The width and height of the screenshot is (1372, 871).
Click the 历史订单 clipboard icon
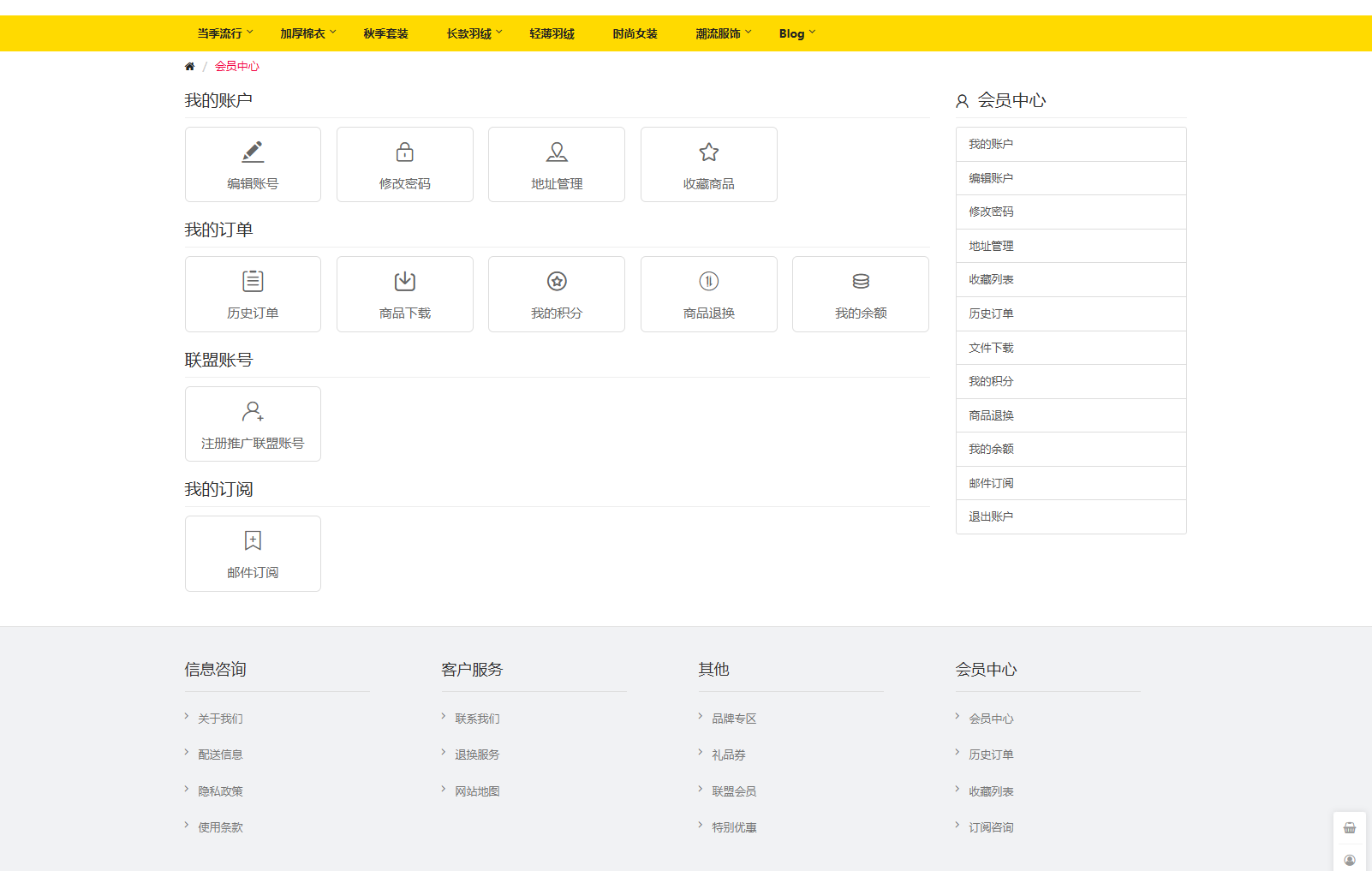pos(253,281)
